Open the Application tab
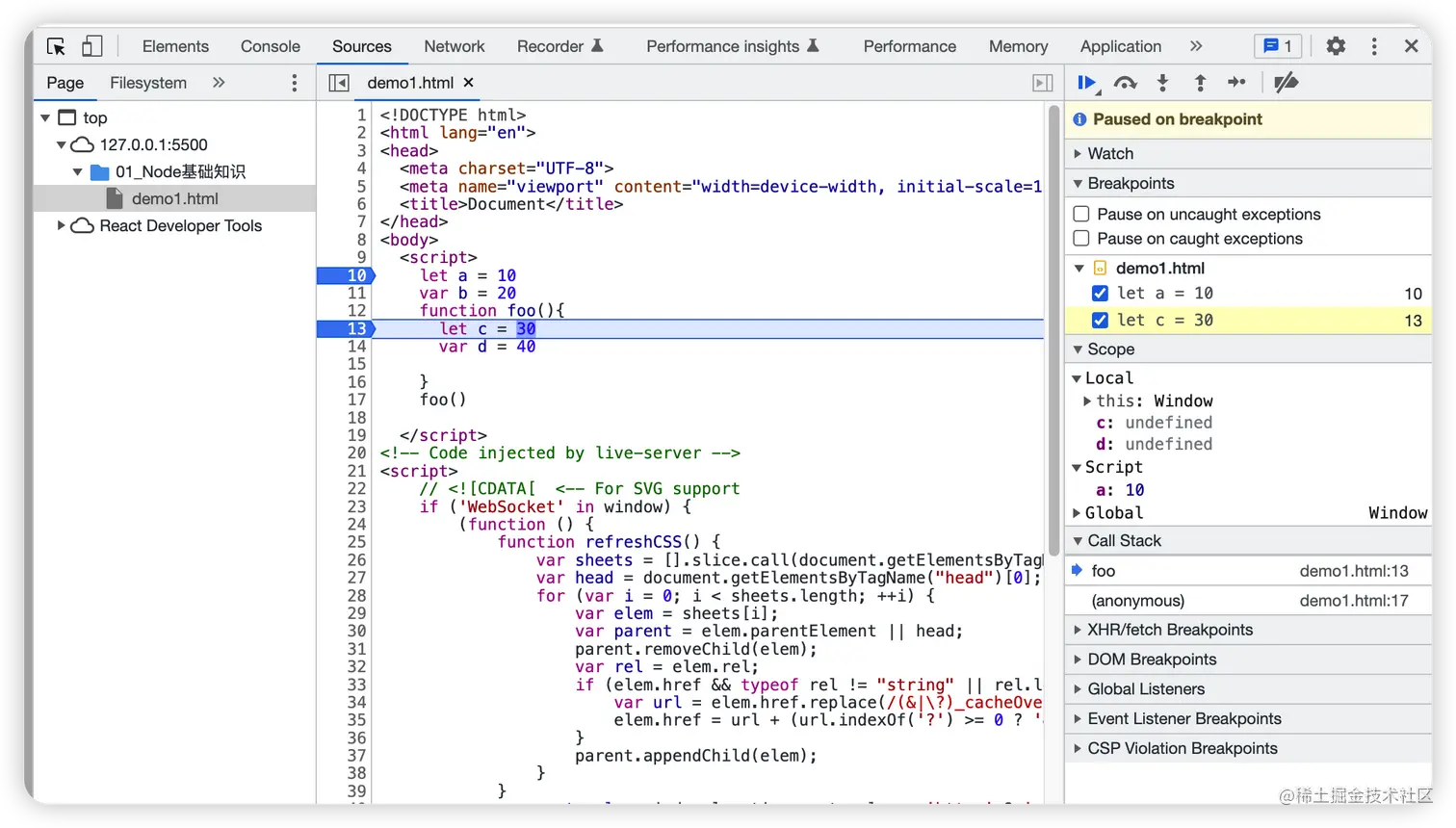Screen dimensions: 1456x828 click(x=1121, y=46)
